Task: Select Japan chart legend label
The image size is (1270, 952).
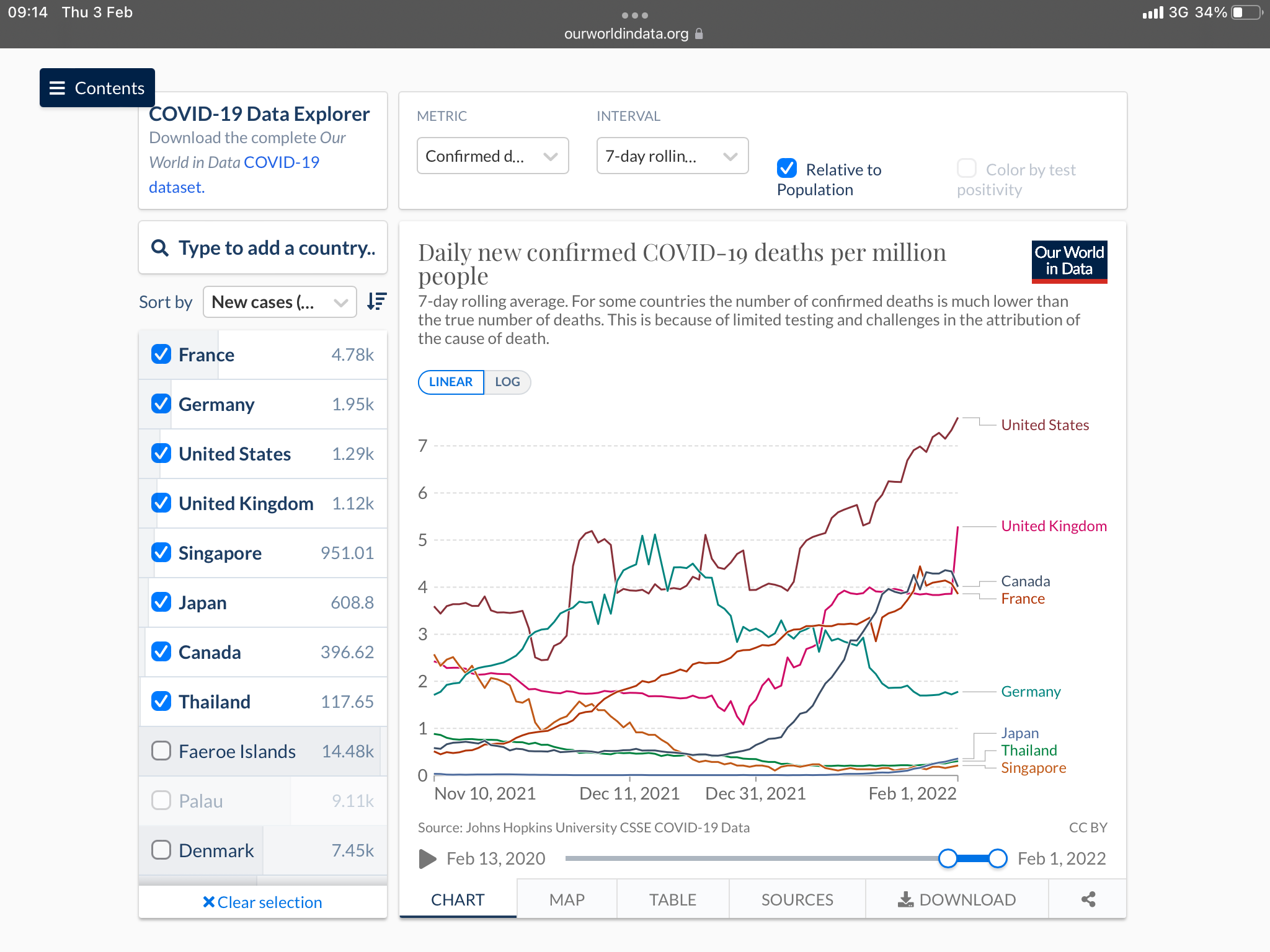Action: tap(1019, 733)
